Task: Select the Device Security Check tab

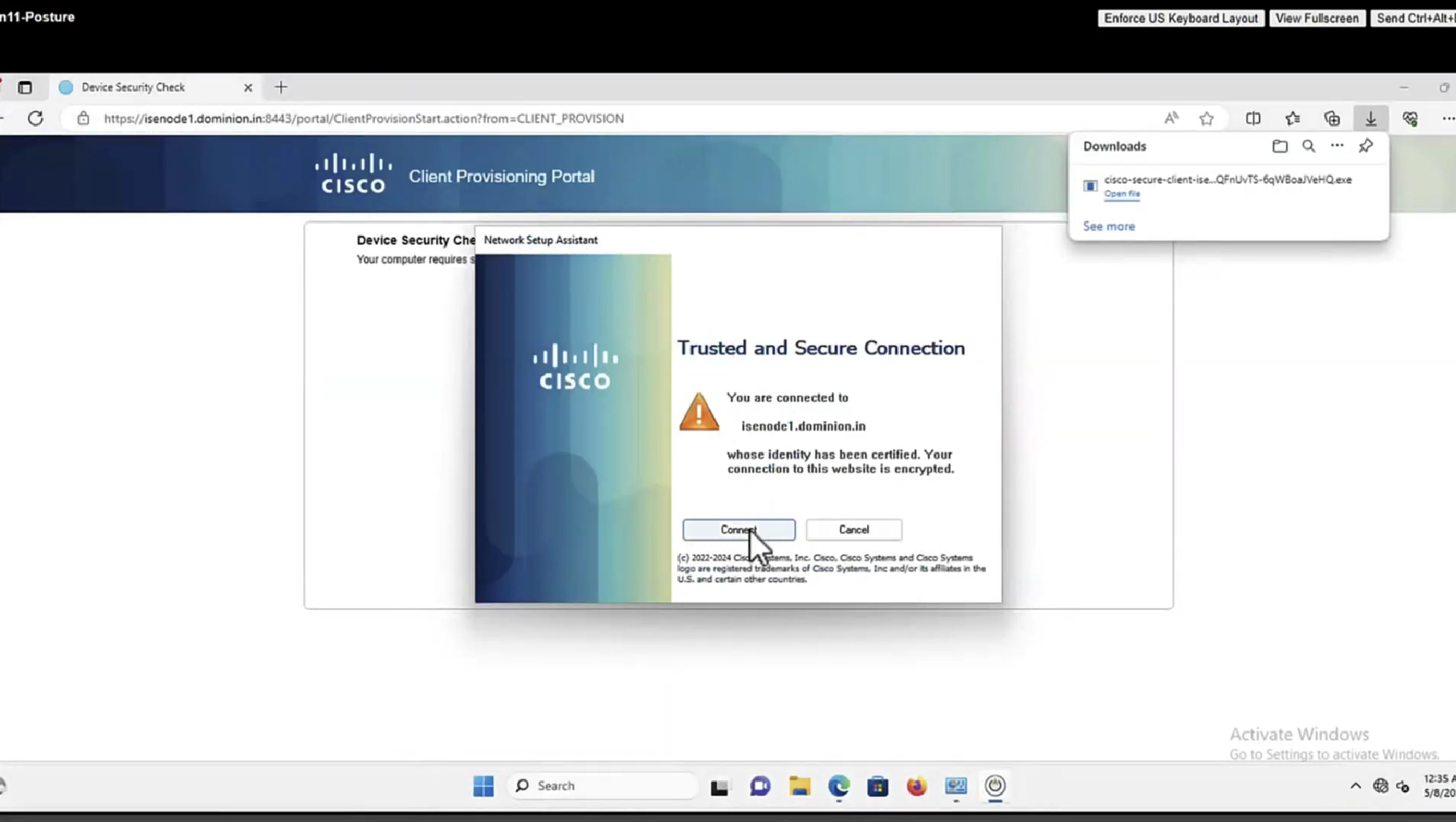Action: pos(133,88)
